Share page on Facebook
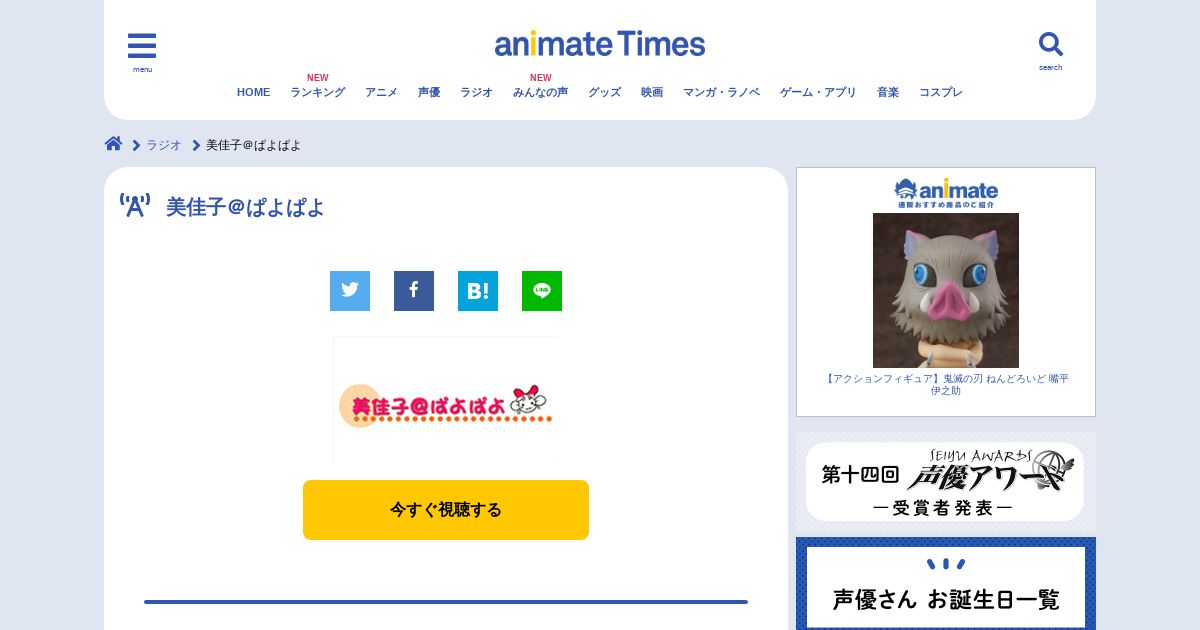This screenshot has width=1200, height=630. point(414,291)
